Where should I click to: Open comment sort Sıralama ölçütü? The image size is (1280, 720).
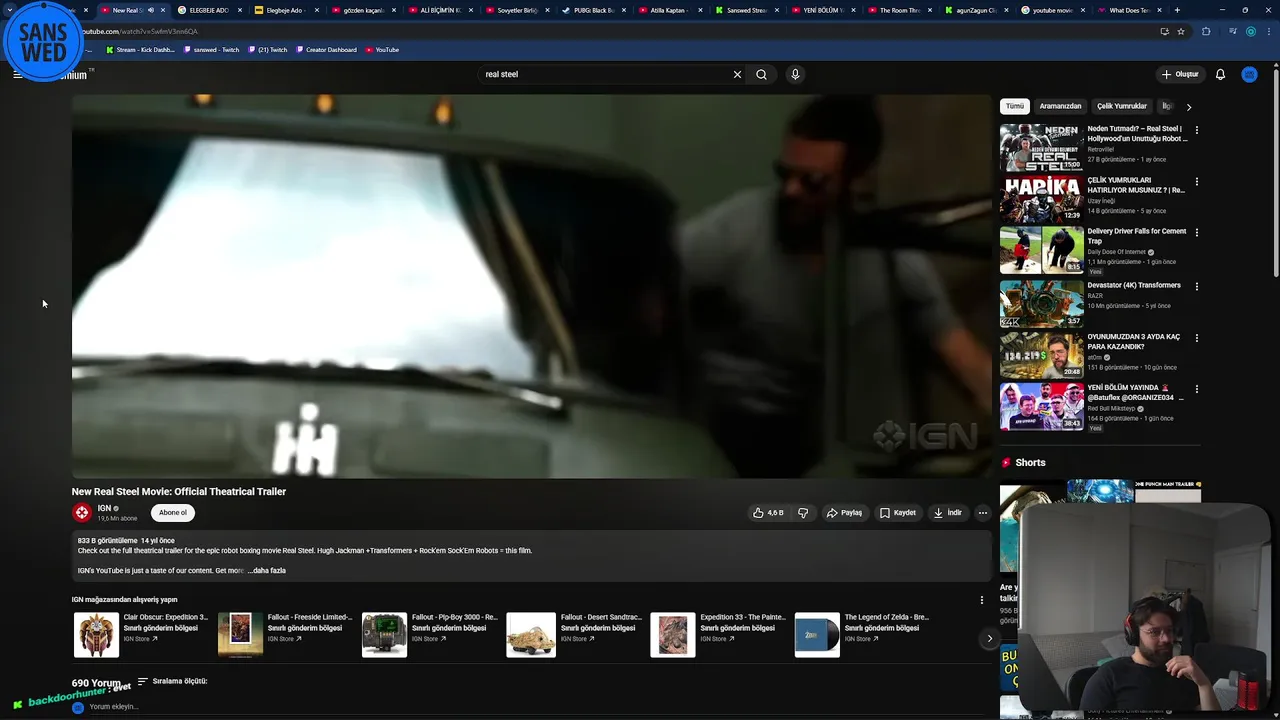pos(172,681)
